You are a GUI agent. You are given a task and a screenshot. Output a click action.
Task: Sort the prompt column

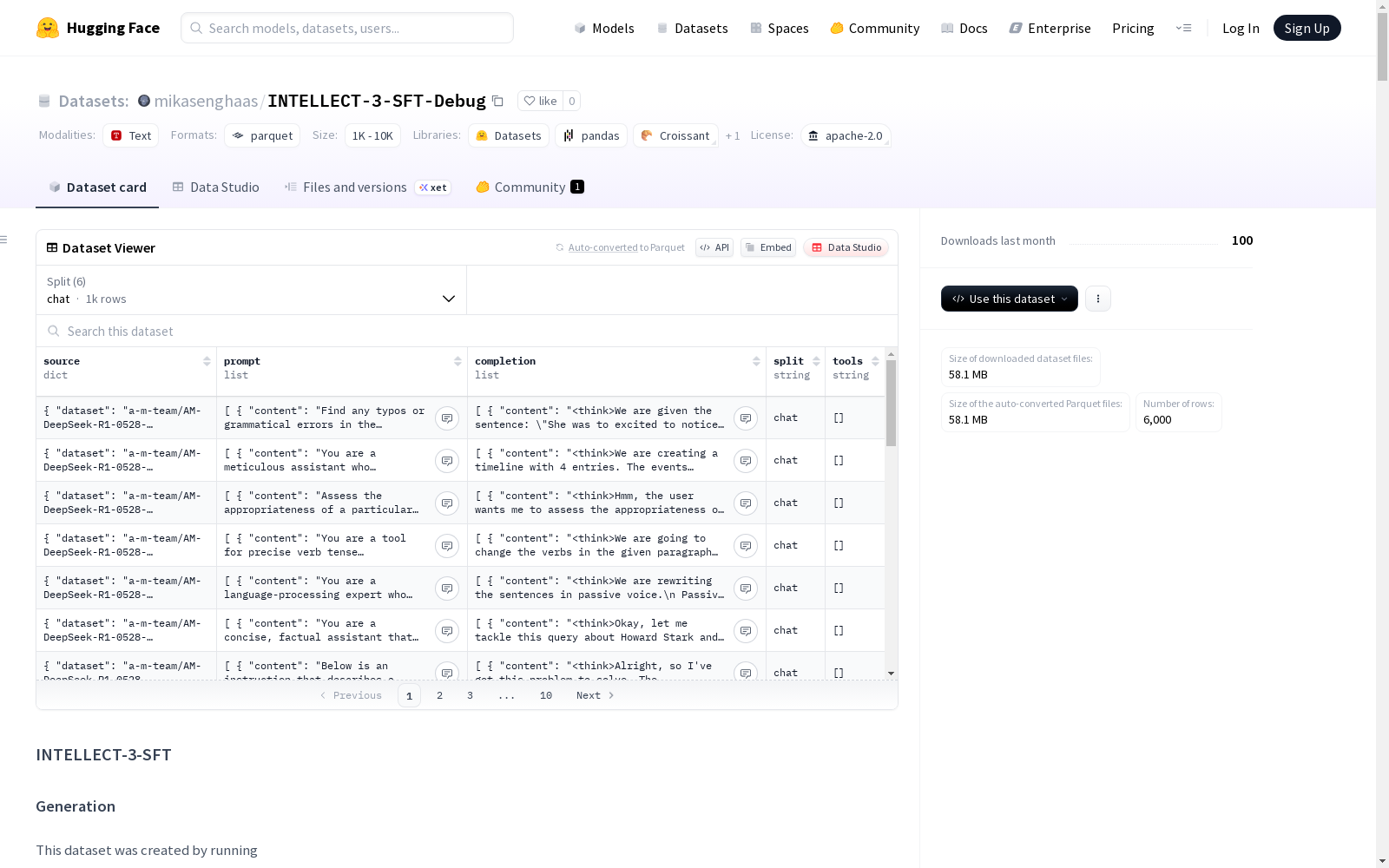pyautogui.click(x=458, y=361)
